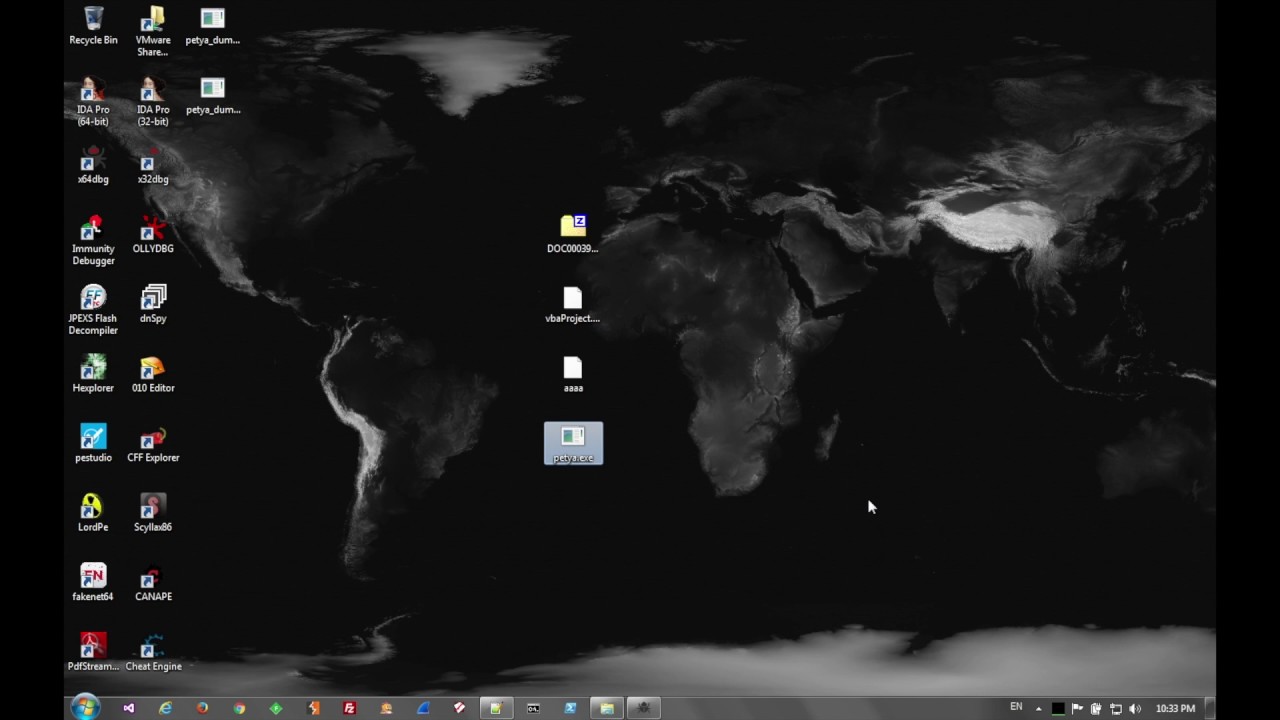Select the CFF Explorer shortcut
Screen dimensions: 1280x720
coord(153,444)
